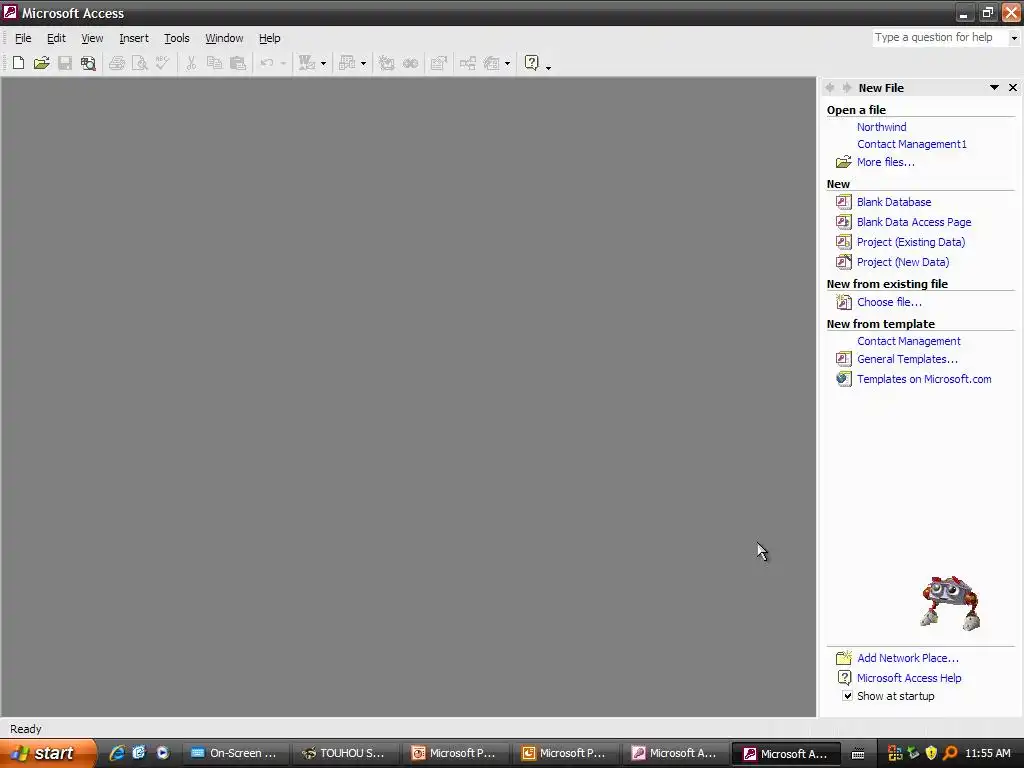
Task: Click the Relationships toolbar icon
Action: tap(468, 63)
